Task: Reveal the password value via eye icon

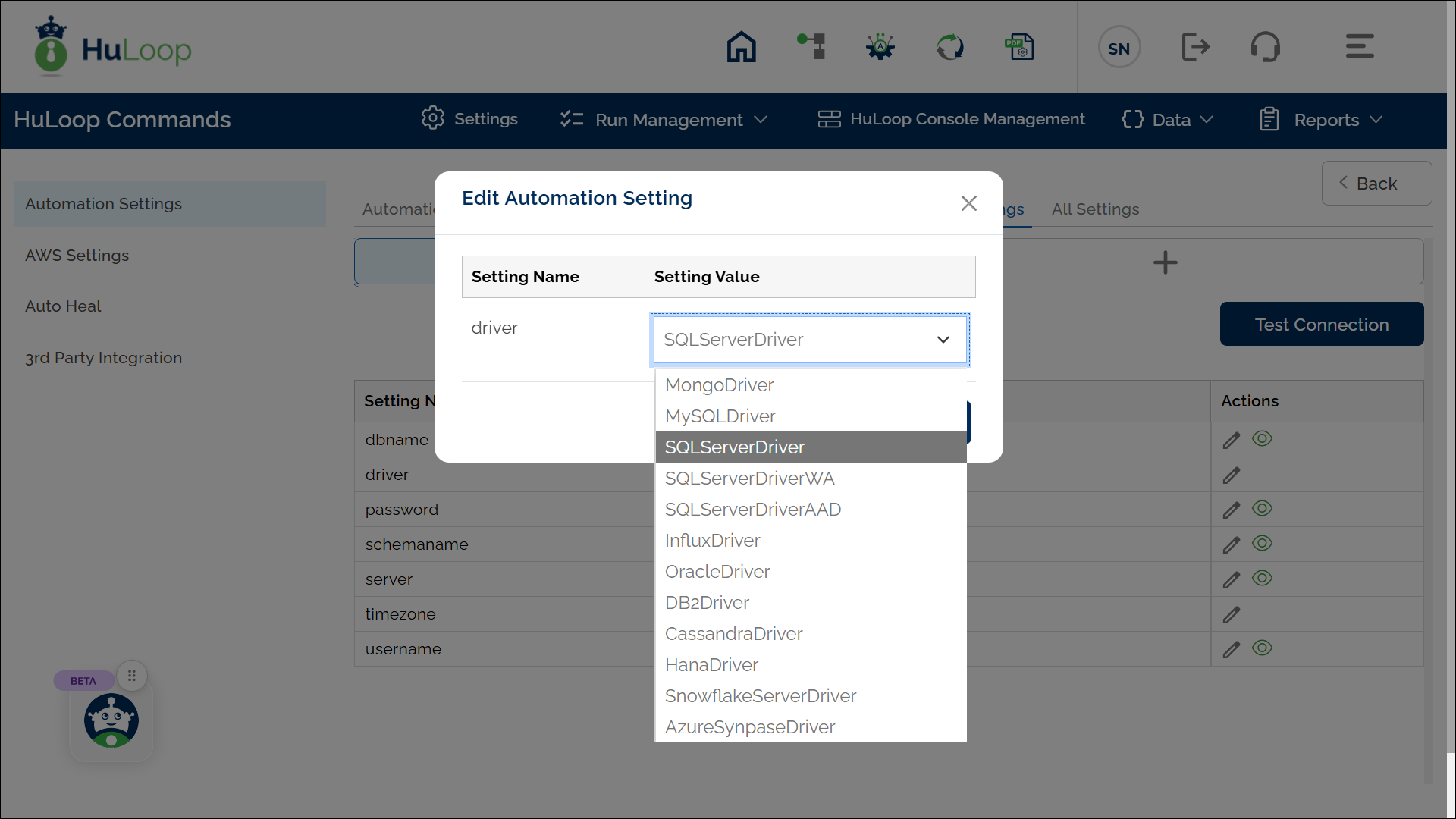Action: click(x=1262, y=509)
